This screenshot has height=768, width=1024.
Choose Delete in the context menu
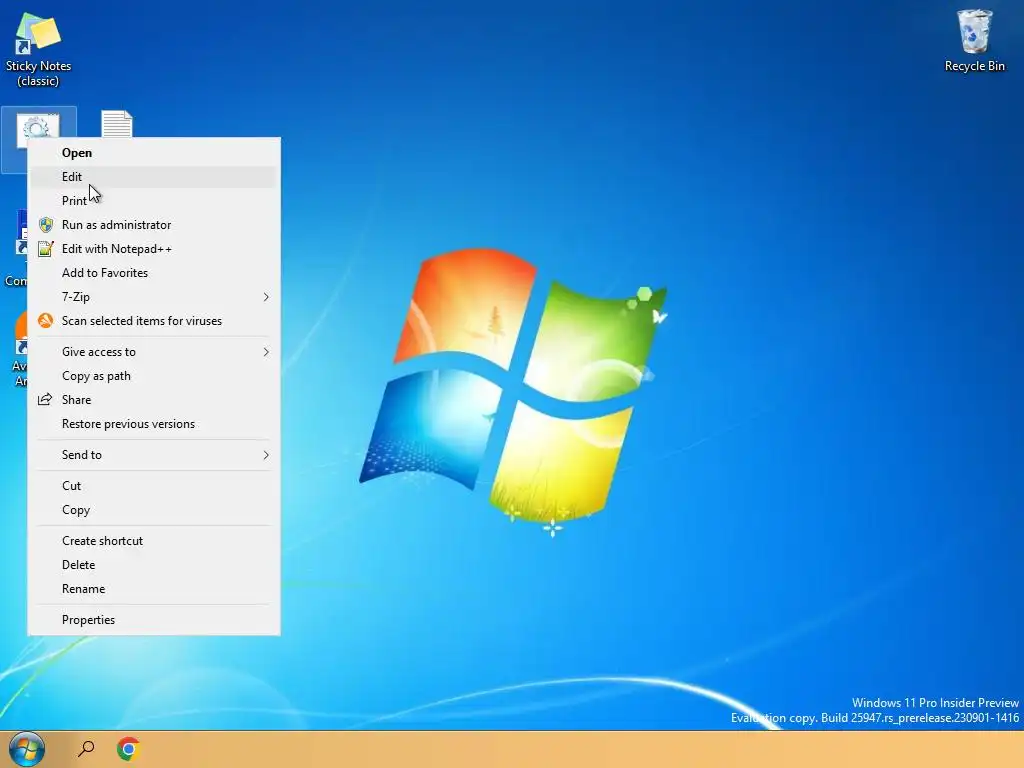tap(154, 565)
